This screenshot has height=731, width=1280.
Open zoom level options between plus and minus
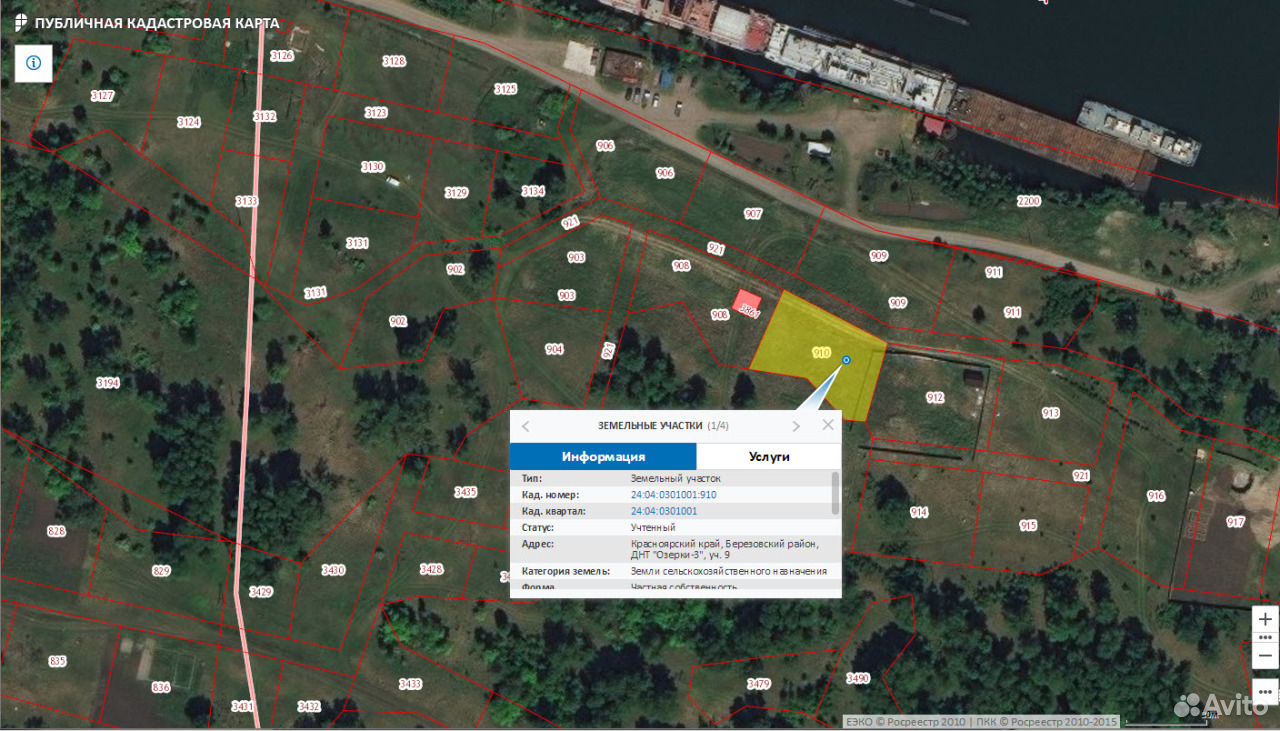click(x=1265, y=637)
